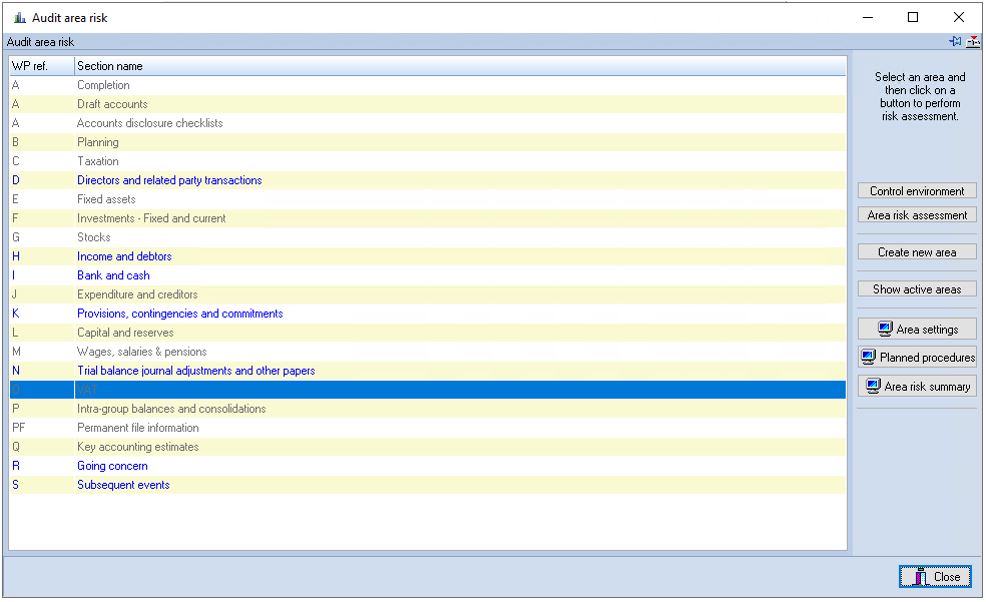
Task: Click the monitor icon on Area risk summary
Action: point(873,386)
